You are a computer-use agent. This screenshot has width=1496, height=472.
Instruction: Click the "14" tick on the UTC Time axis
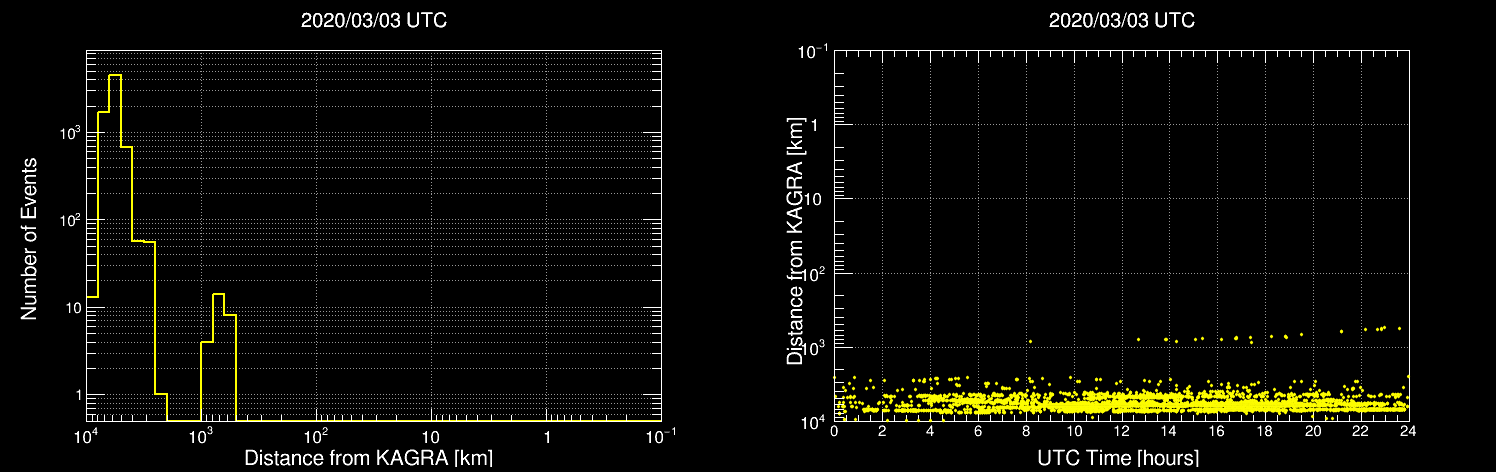[x=1169, y=431]
